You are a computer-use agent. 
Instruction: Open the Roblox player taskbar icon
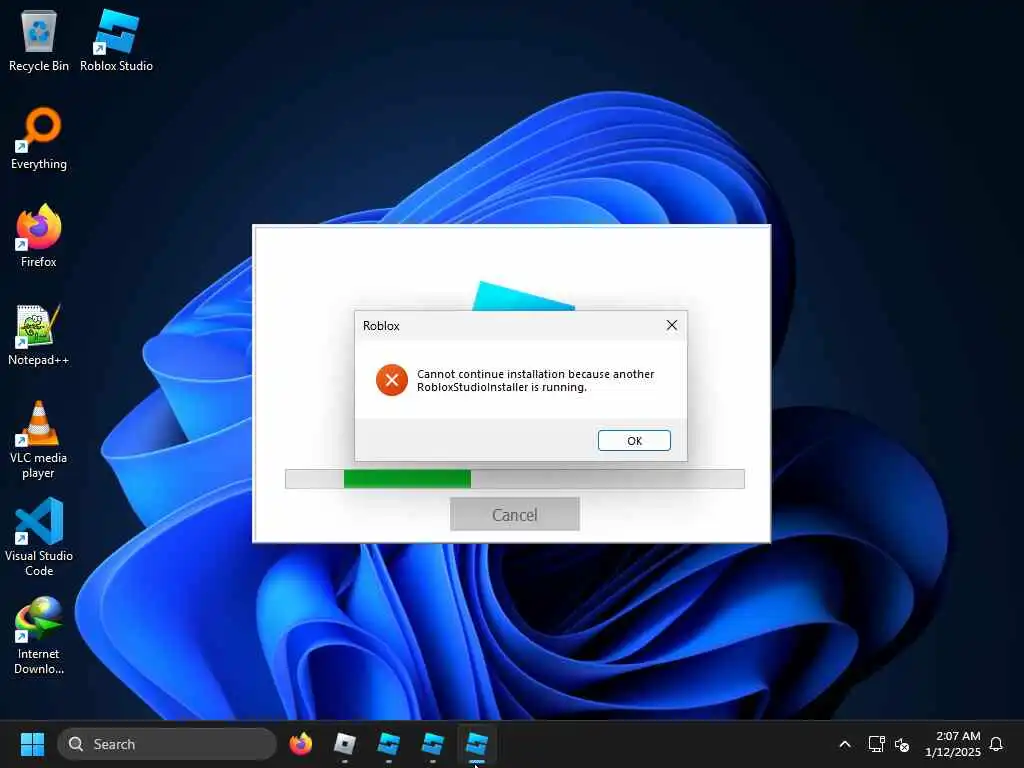345,744
